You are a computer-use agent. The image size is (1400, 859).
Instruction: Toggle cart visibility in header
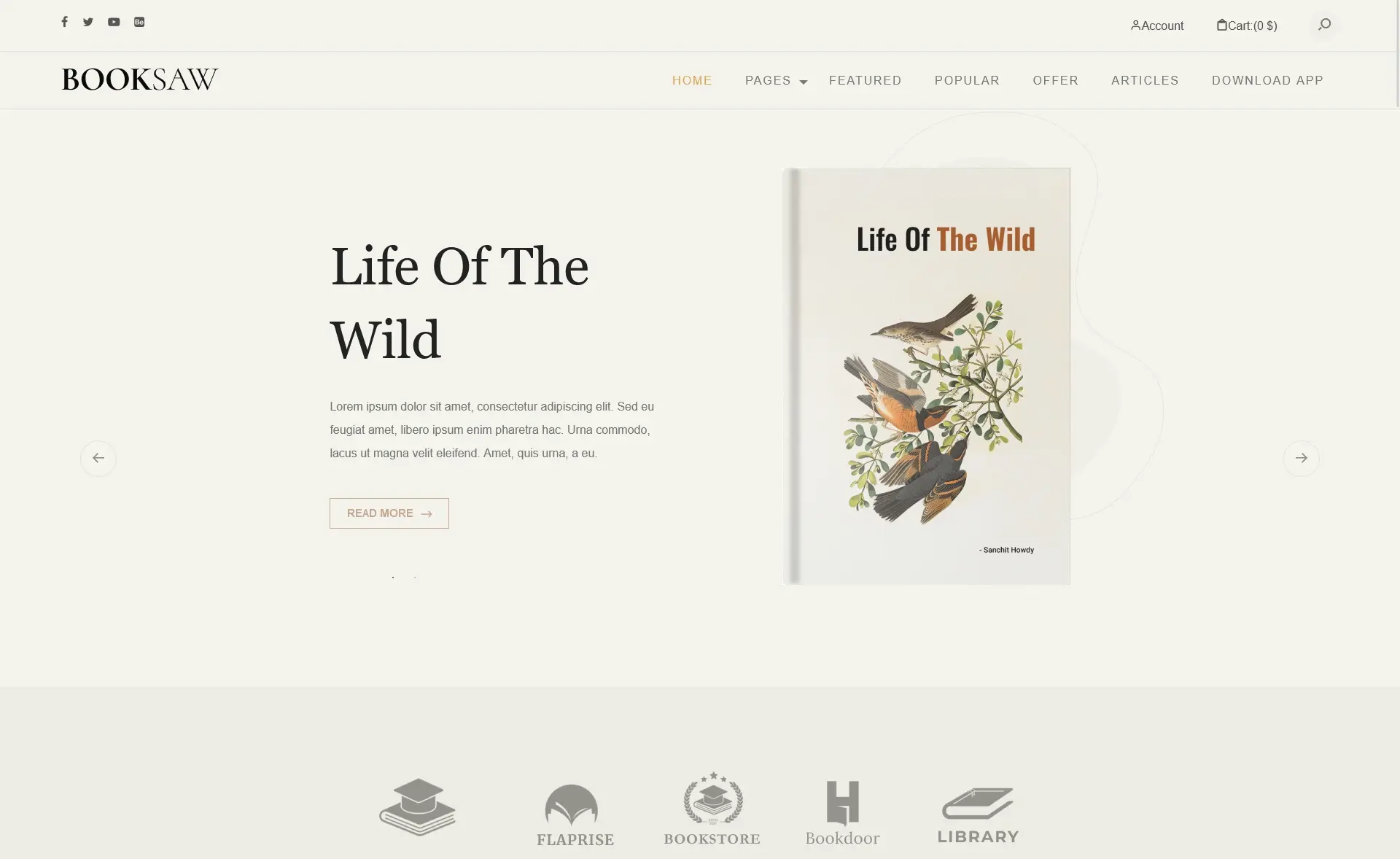click(1246, 25)
